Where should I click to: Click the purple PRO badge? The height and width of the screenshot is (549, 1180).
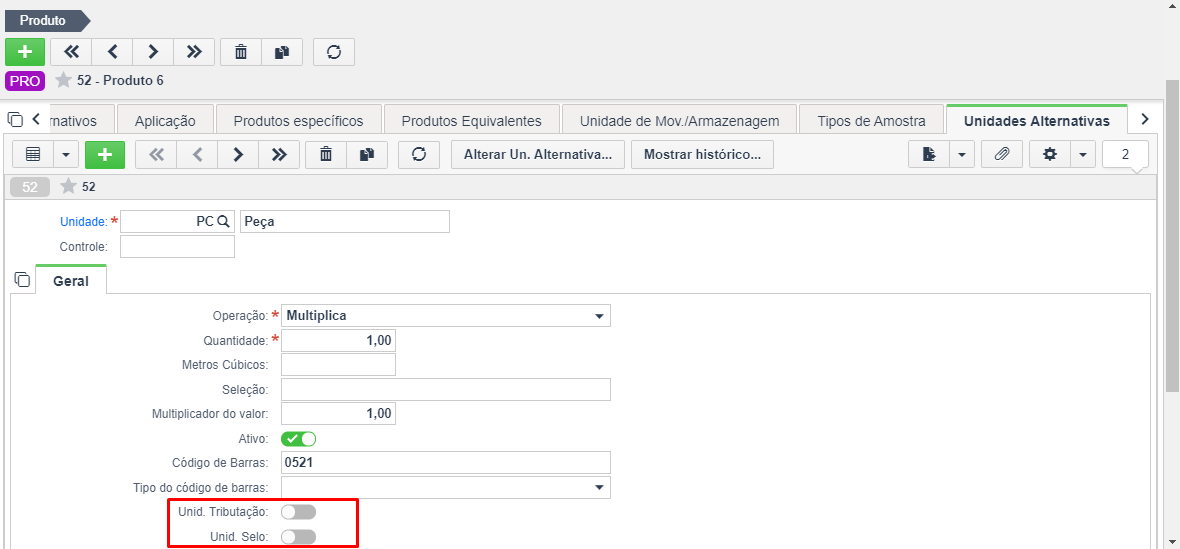(25, 80)
